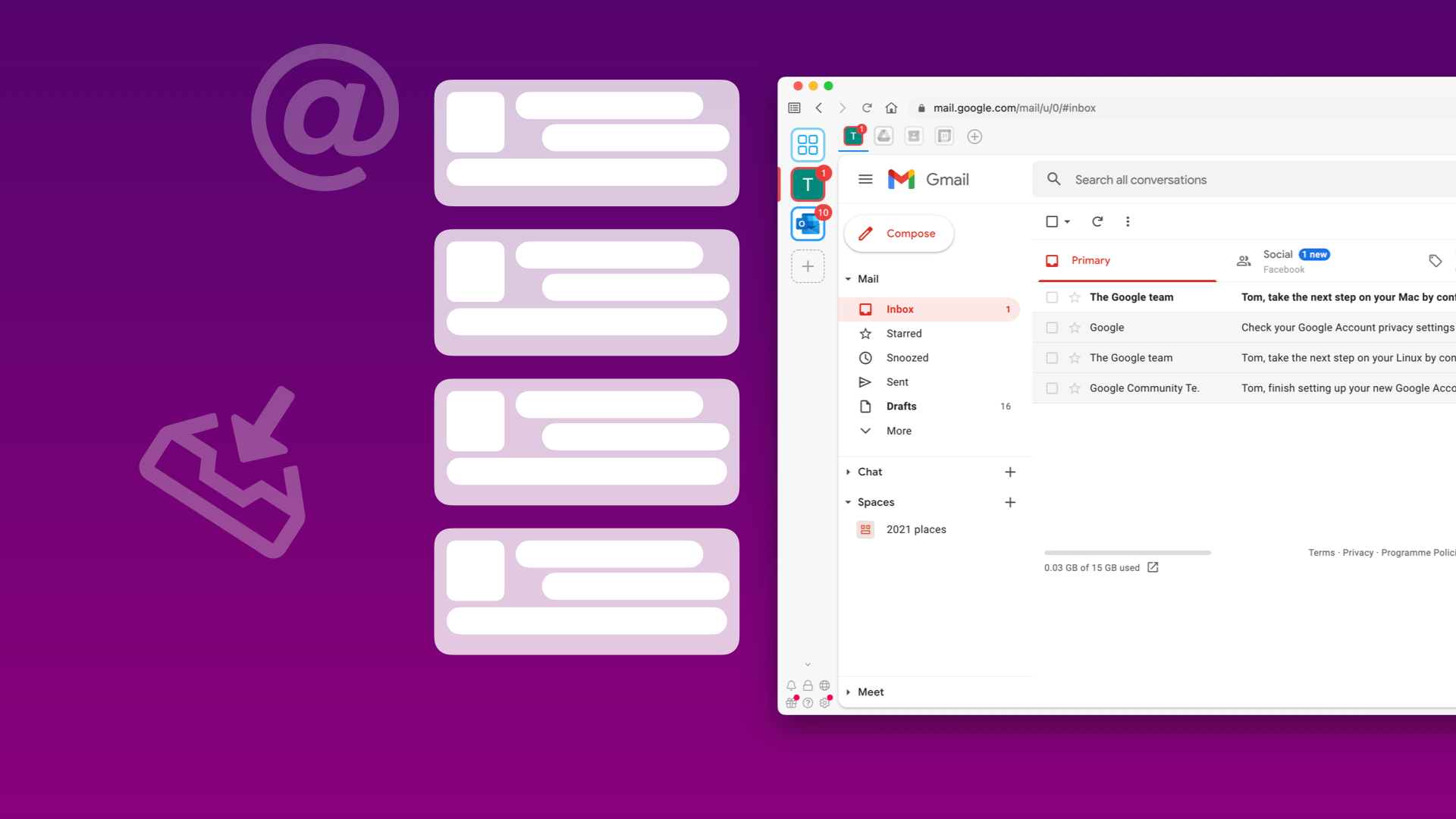Collapse the Spaces section
This screenshot has width=1456, height=819.
(x=847, y=501)
